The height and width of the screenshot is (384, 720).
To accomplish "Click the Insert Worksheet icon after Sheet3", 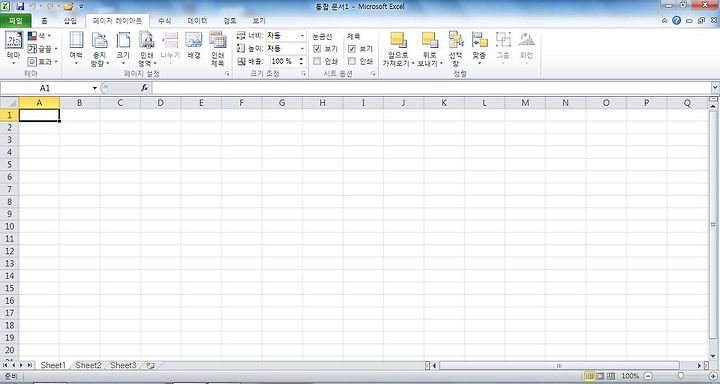I will pos(150,366).
